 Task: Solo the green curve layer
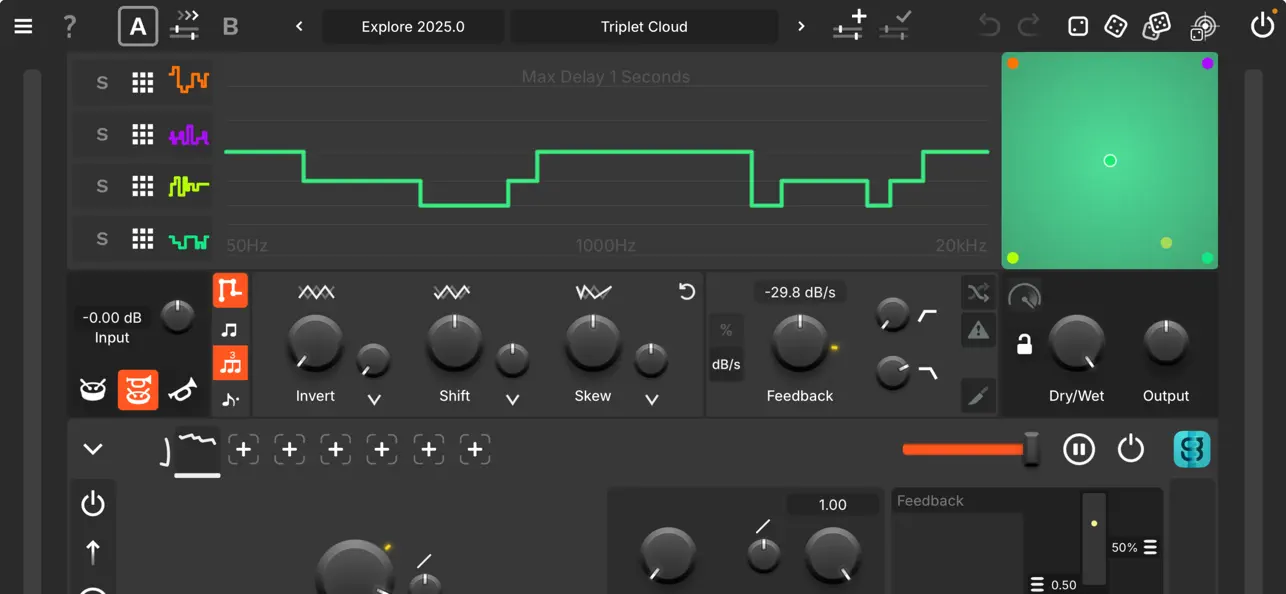pos(102,239)
